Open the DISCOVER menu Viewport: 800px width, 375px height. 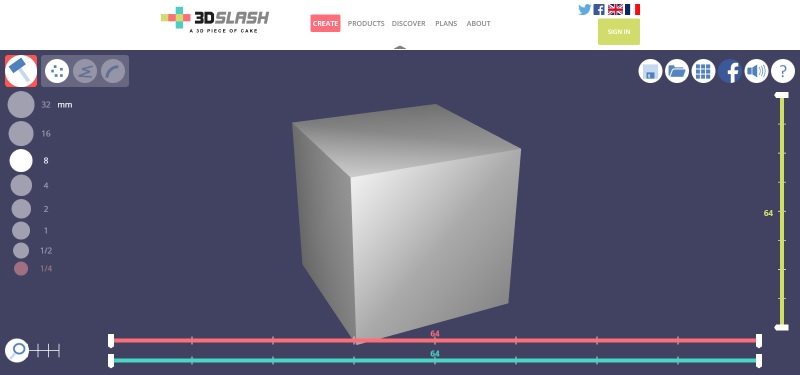pyautogui.click(x=409, y=23)
